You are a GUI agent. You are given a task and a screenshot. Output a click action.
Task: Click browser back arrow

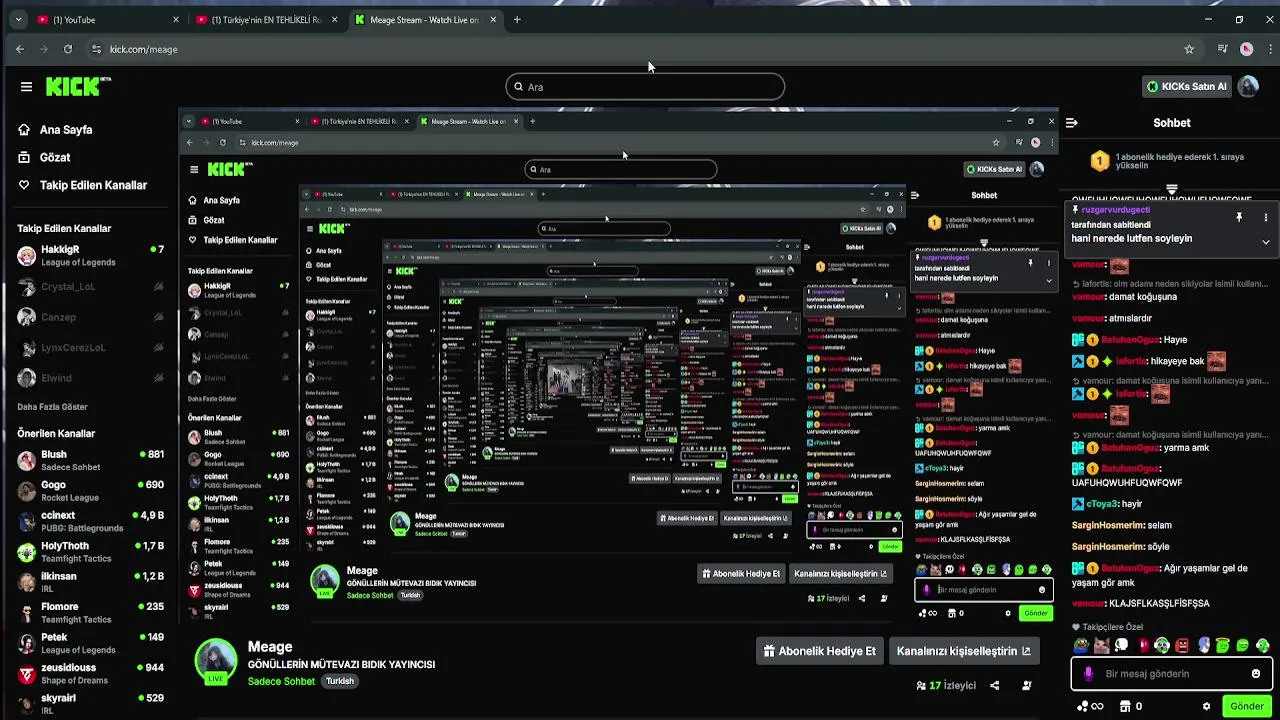pos(20,49)
